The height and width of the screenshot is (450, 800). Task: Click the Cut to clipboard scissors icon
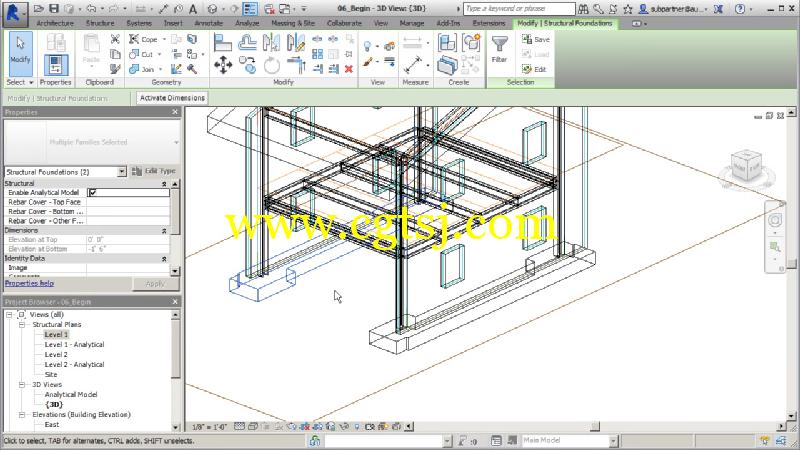point(115,39)
